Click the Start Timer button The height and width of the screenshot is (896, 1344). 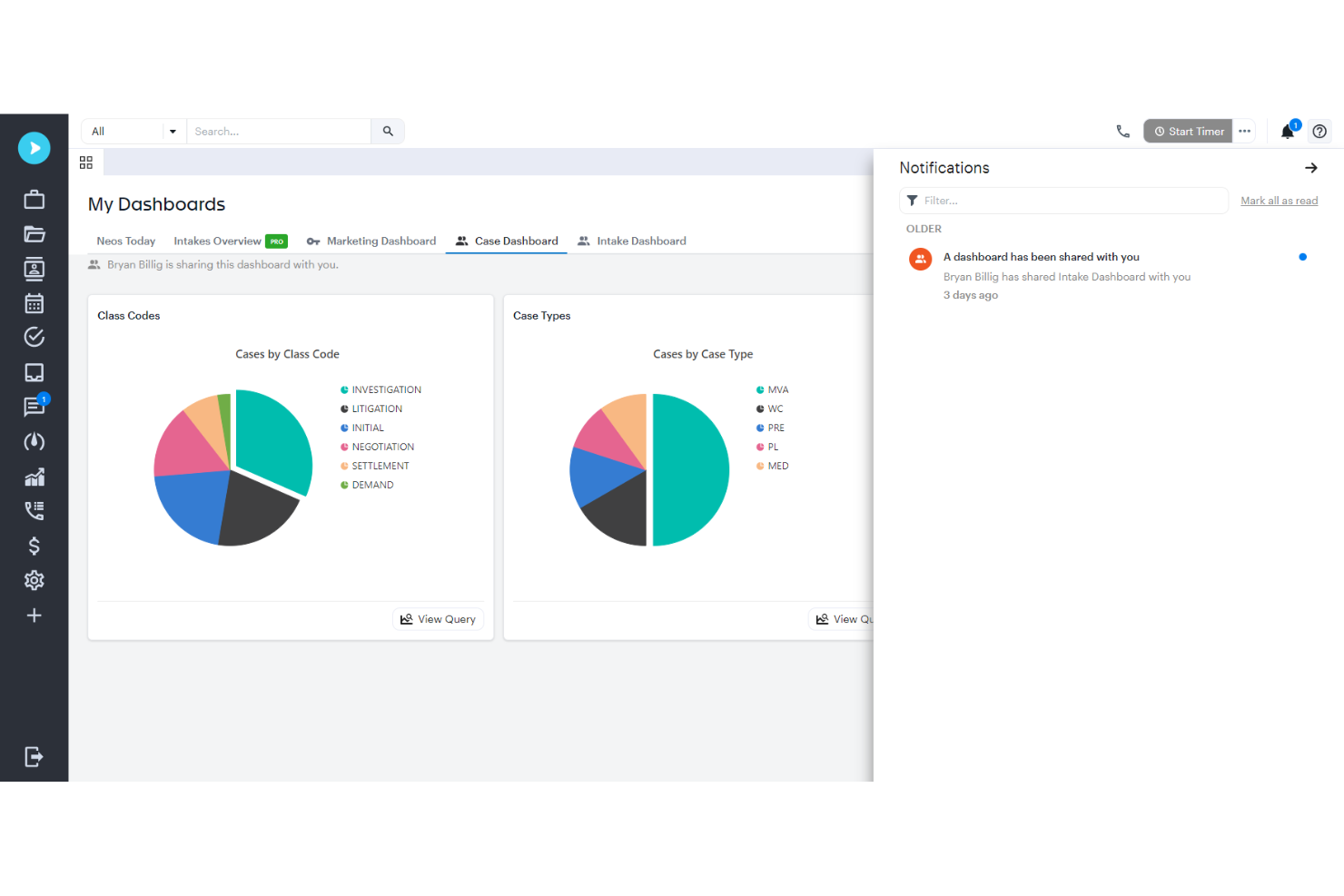tap(1188, 132)
